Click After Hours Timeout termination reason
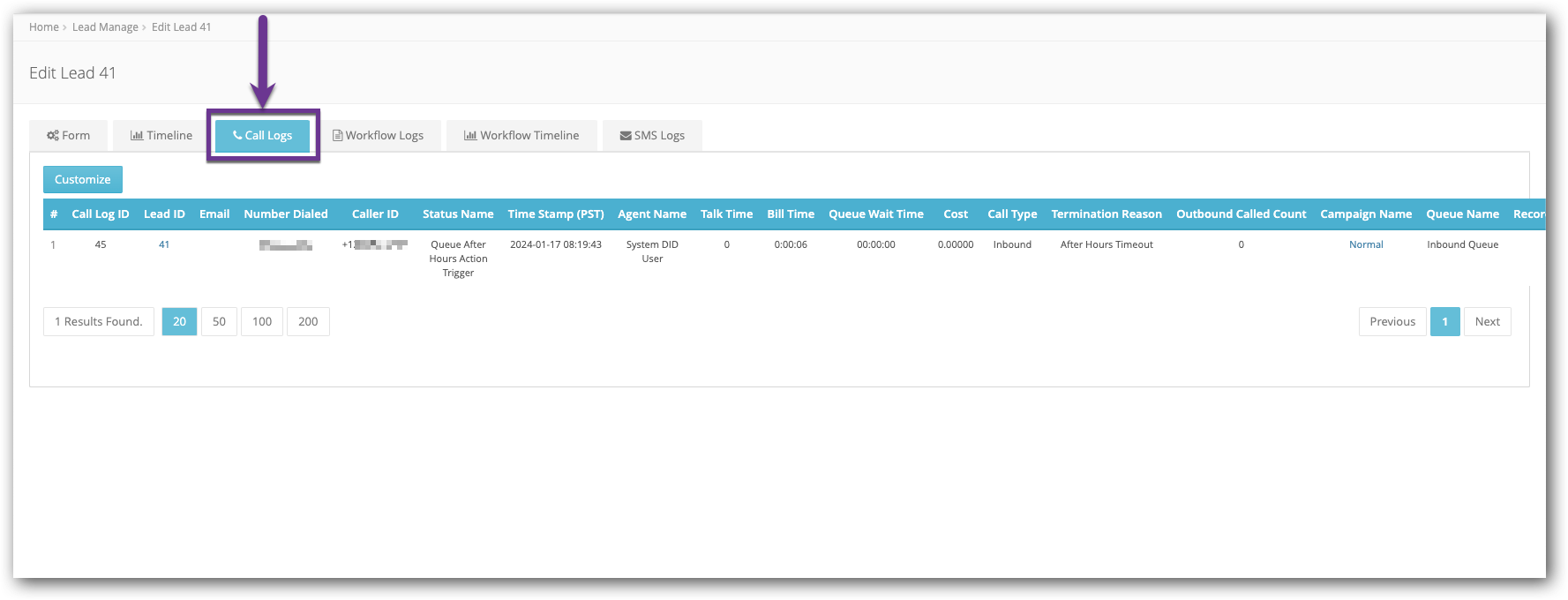The width and height of the screenshot is (1568, 600). (1107, 244)
